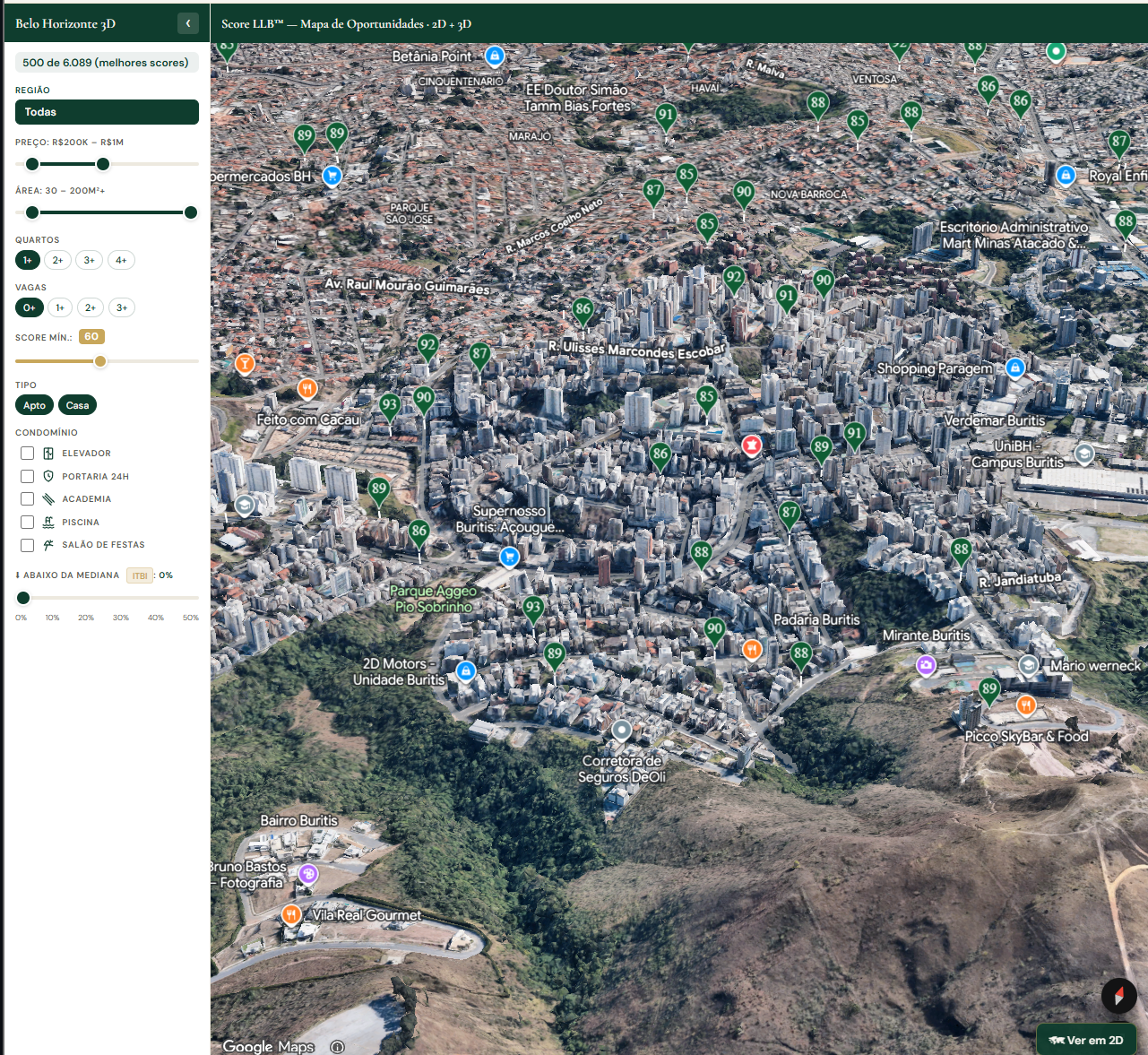Click Vila Real Gourmet restaurant icon

pos(291,915)
